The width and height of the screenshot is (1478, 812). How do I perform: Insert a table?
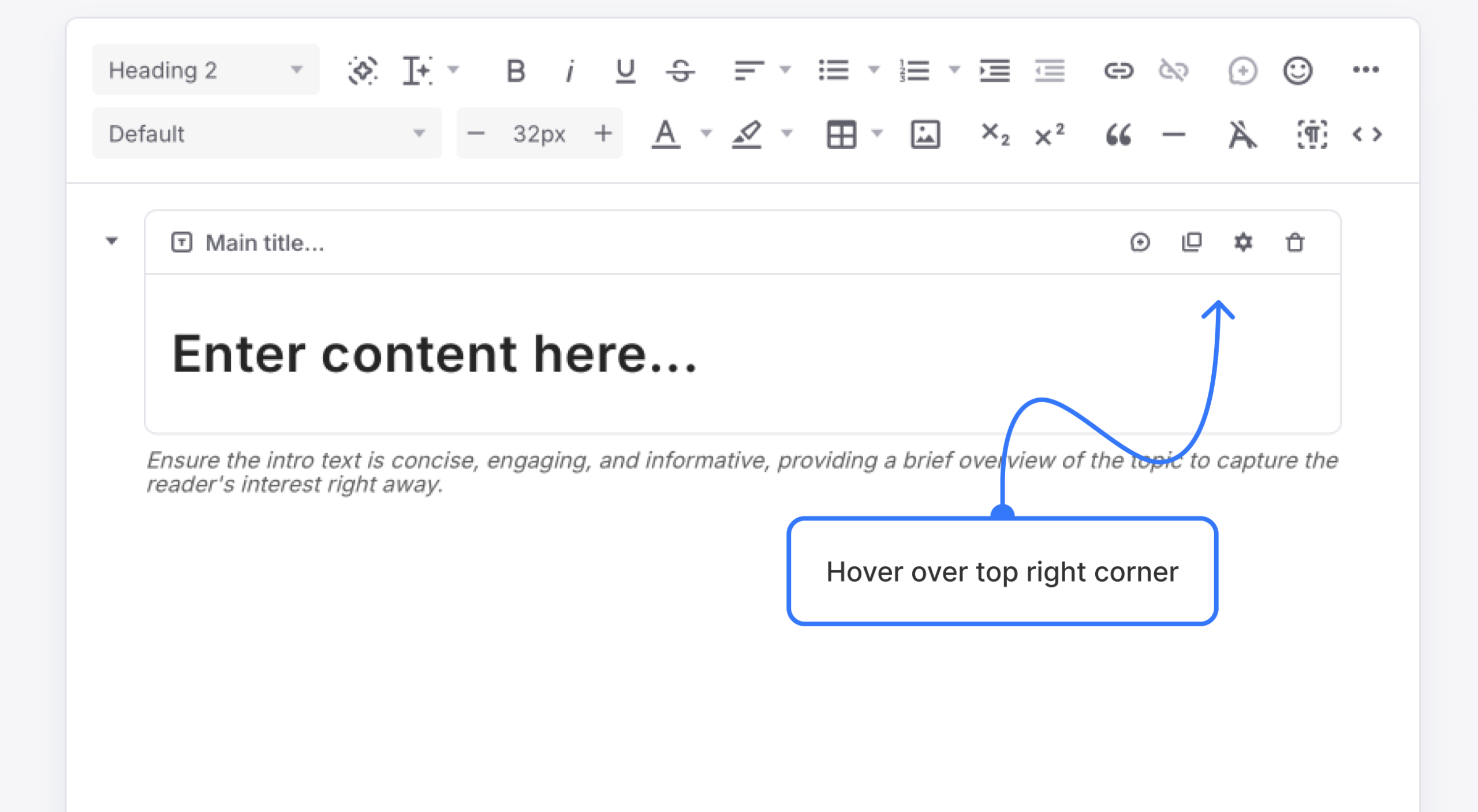point(842,133)
